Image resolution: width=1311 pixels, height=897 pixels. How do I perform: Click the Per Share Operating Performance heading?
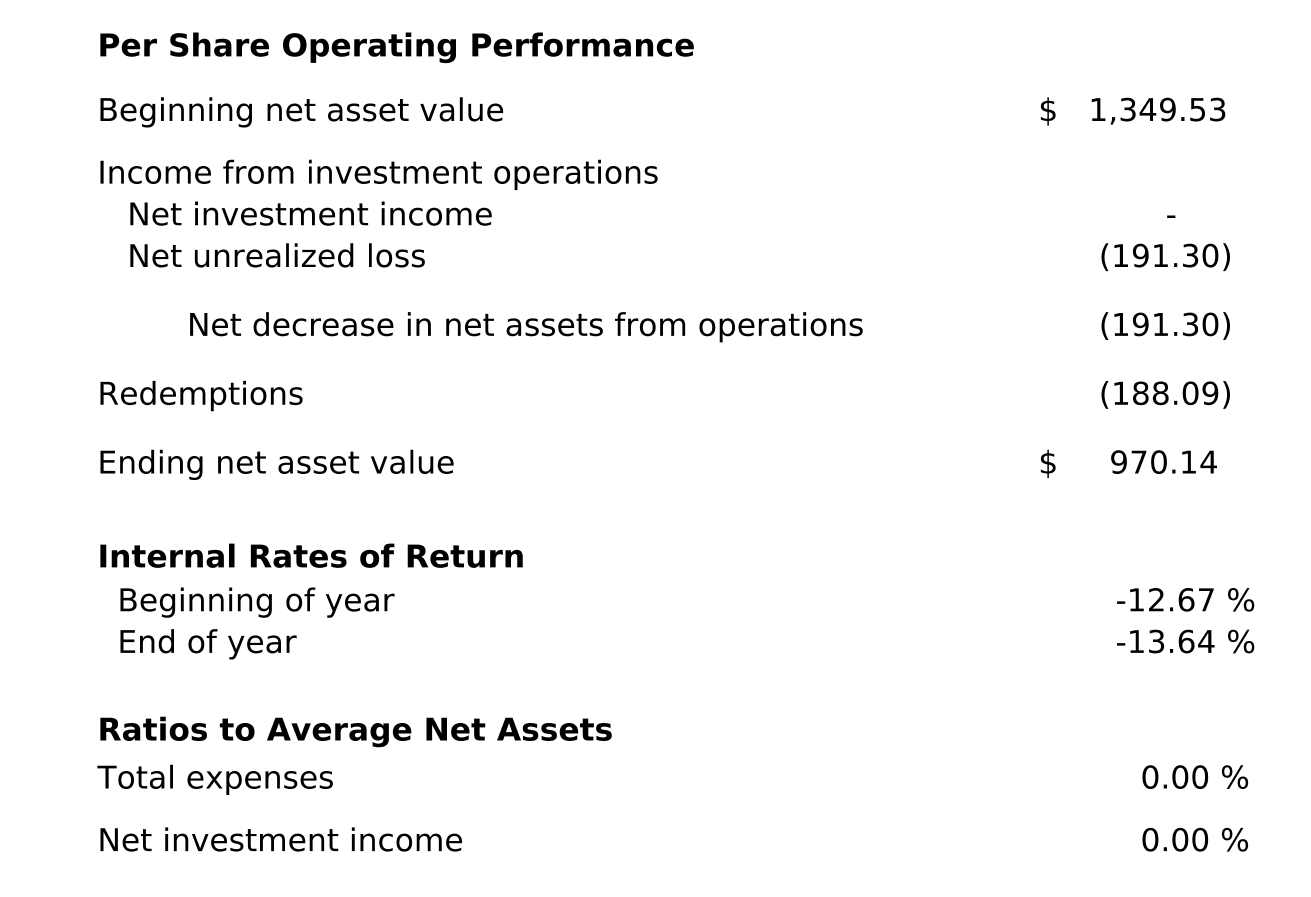[x=396, y=46]
